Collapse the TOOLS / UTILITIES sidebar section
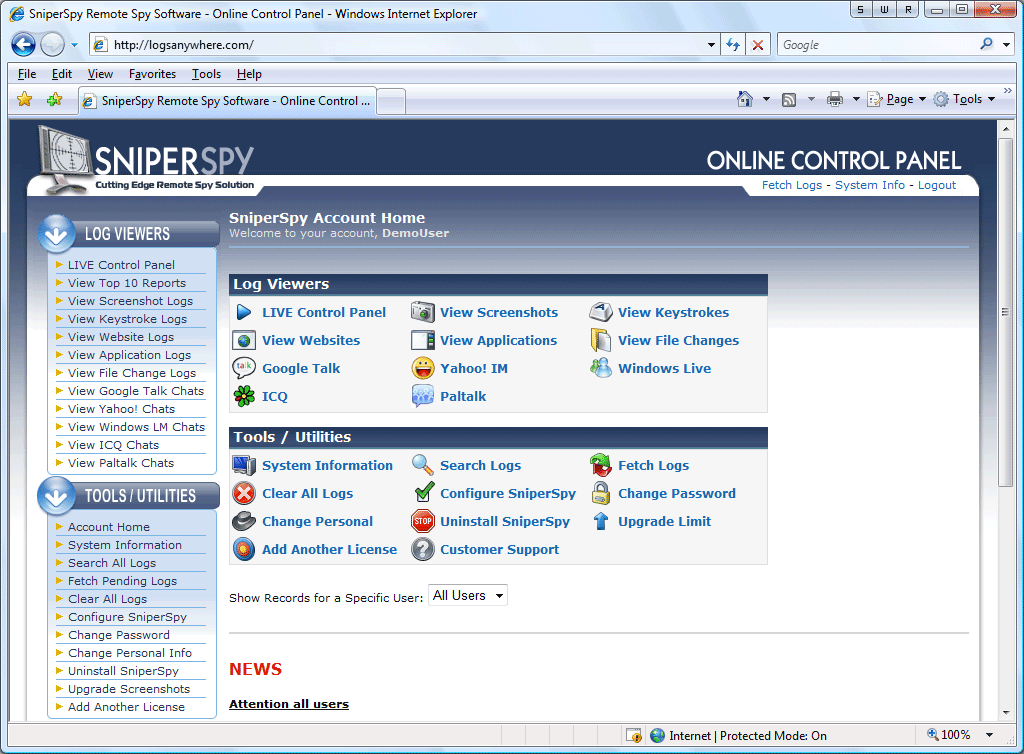 pos(57,496)
